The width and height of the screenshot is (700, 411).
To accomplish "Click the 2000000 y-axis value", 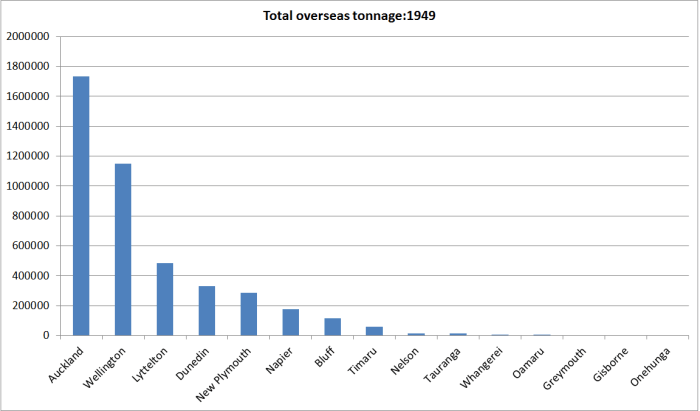I will 28,37.
